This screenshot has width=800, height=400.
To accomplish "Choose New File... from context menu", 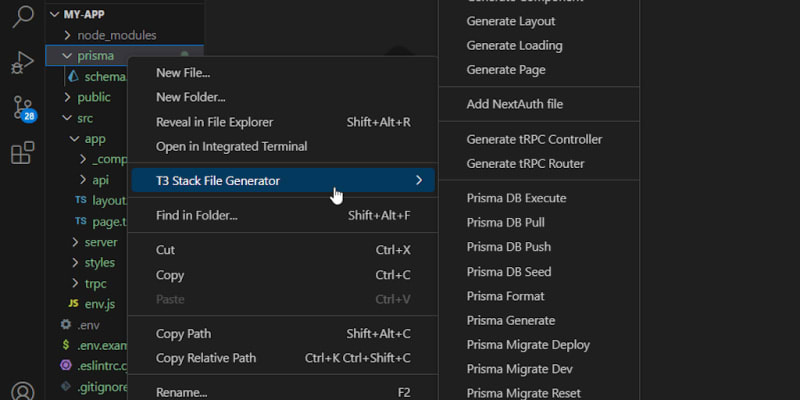I will coord(183,73).
